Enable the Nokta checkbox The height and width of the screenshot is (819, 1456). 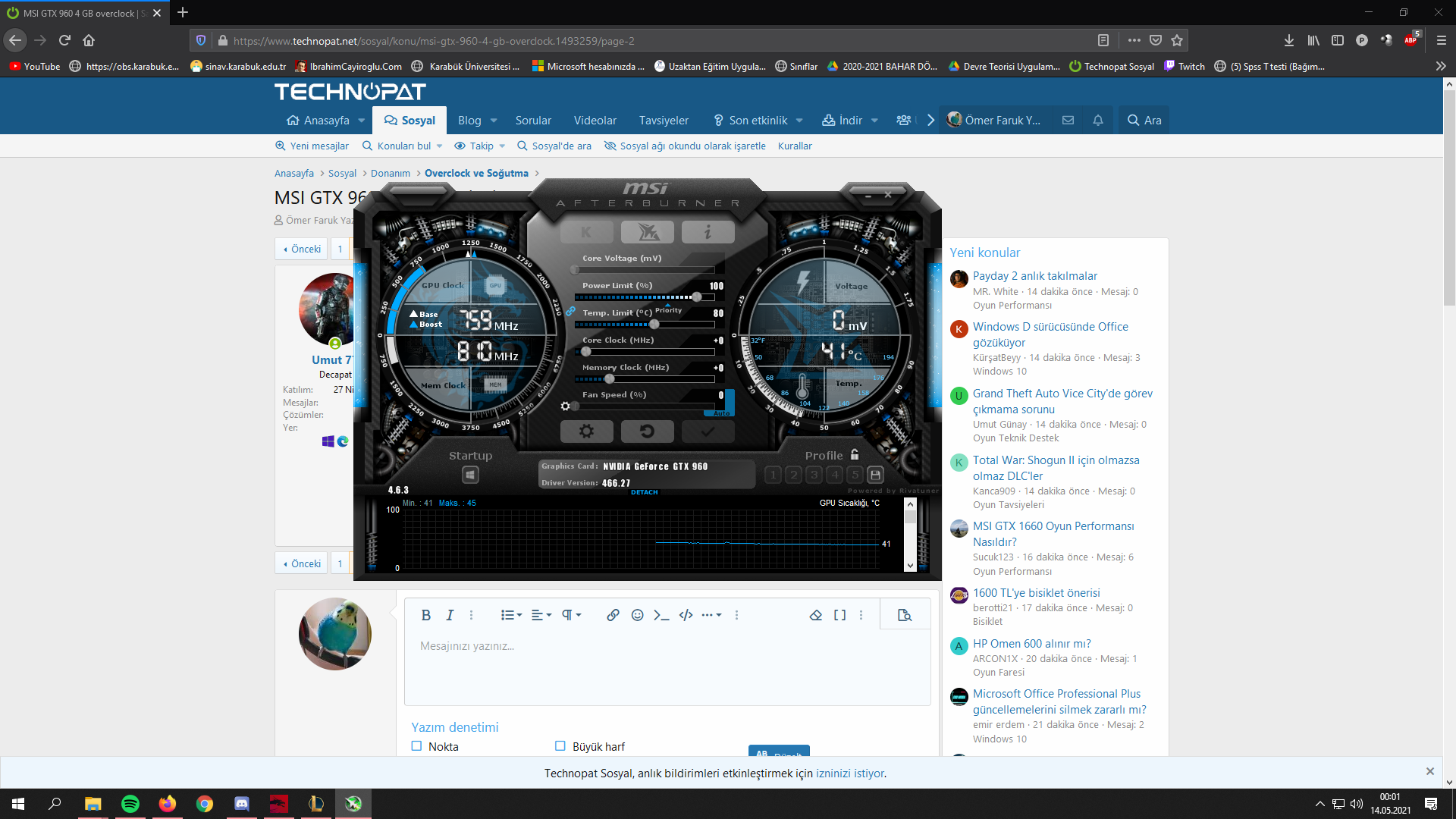416,746
